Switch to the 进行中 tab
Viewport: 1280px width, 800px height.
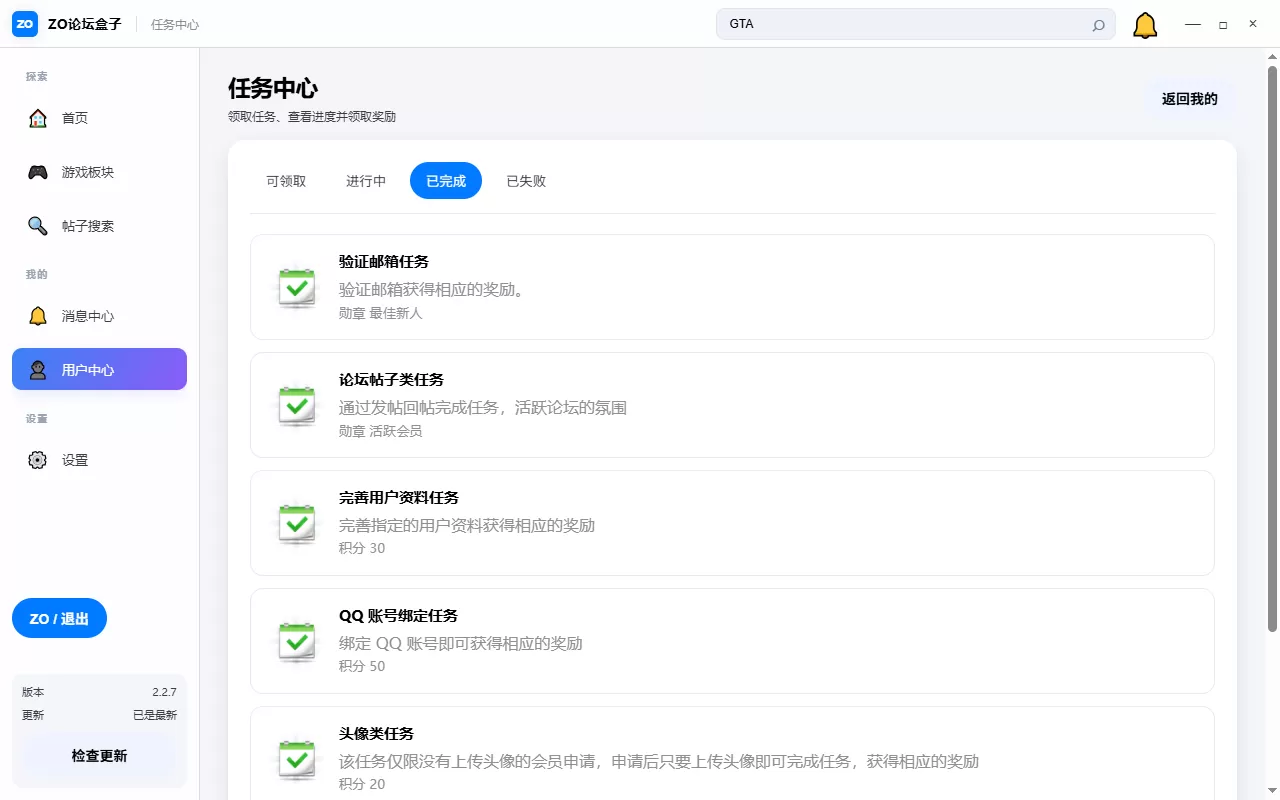(x=366, y=181)
